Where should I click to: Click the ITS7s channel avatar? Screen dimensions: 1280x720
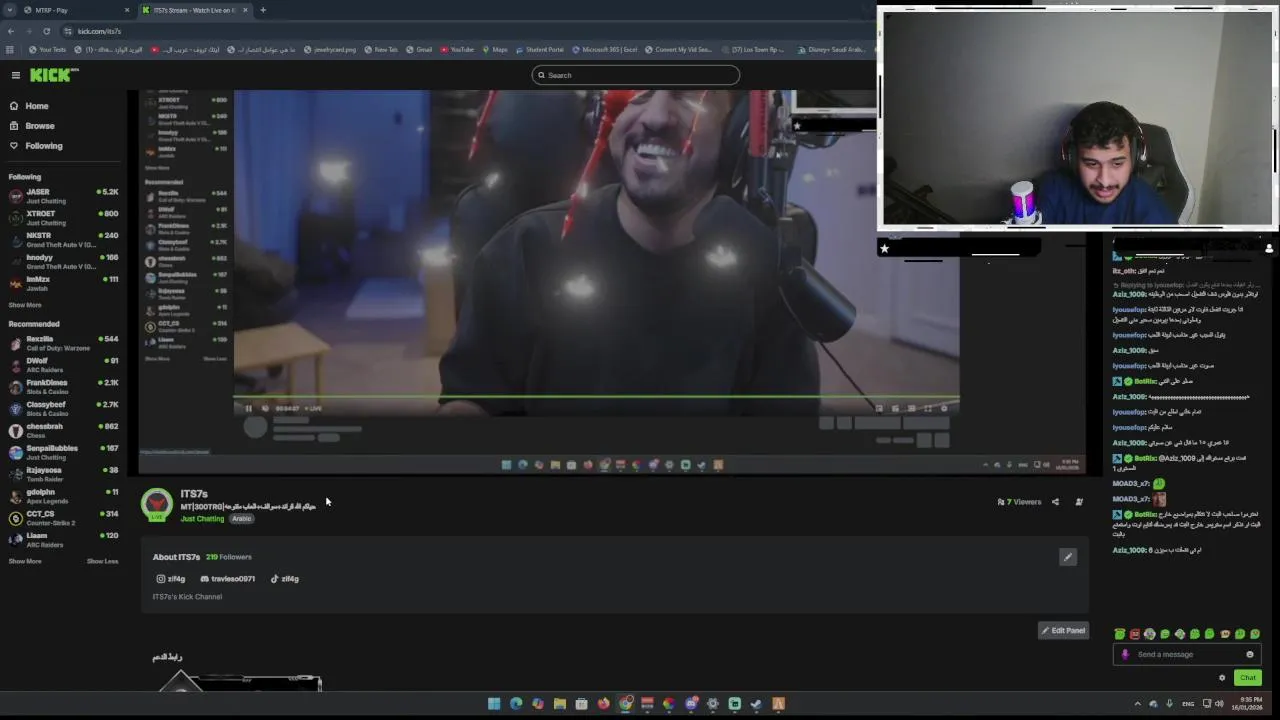click(x=156, y=505)
